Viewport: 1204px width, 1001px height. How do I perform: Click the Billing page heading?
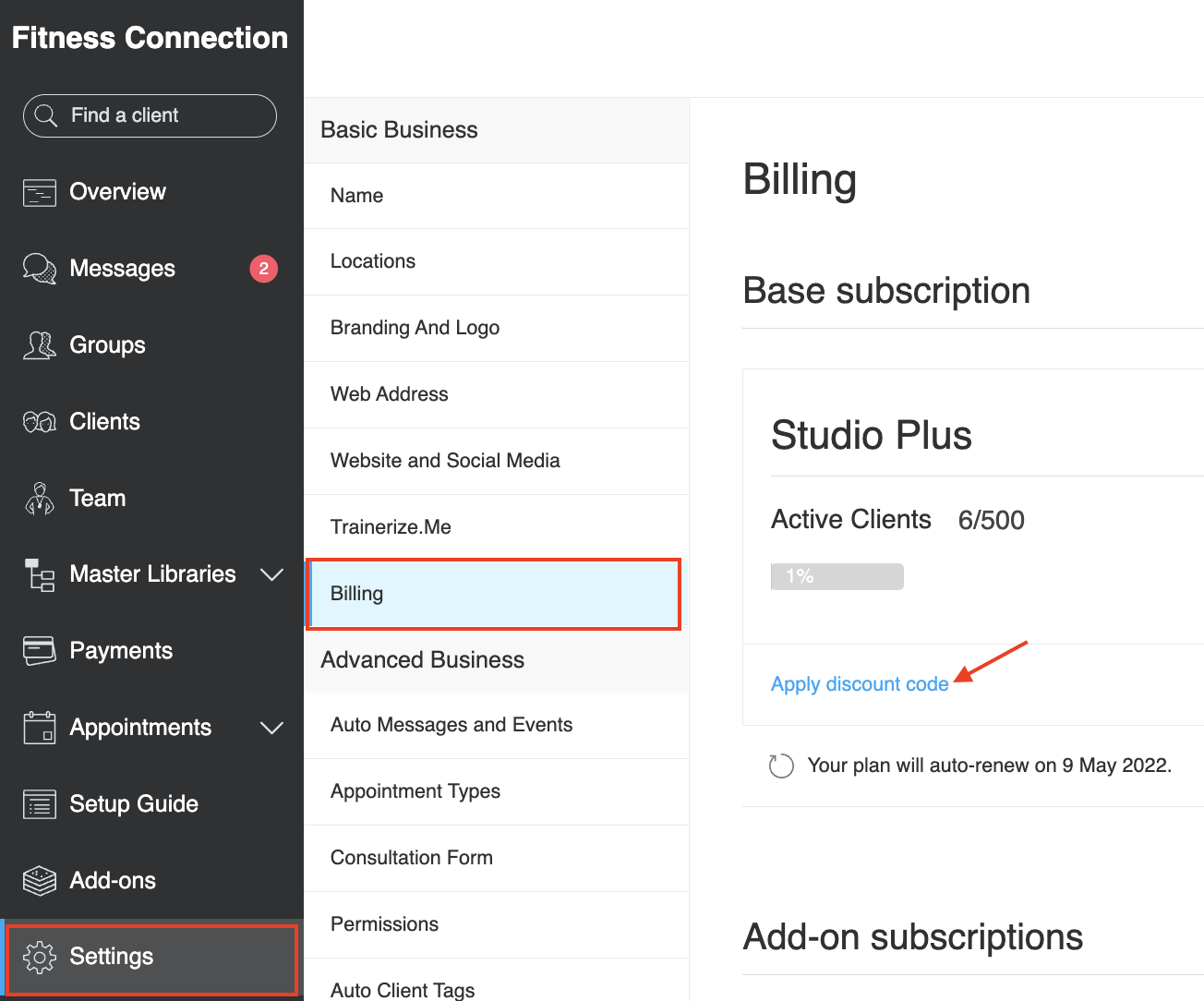click(x=800, y=181)
